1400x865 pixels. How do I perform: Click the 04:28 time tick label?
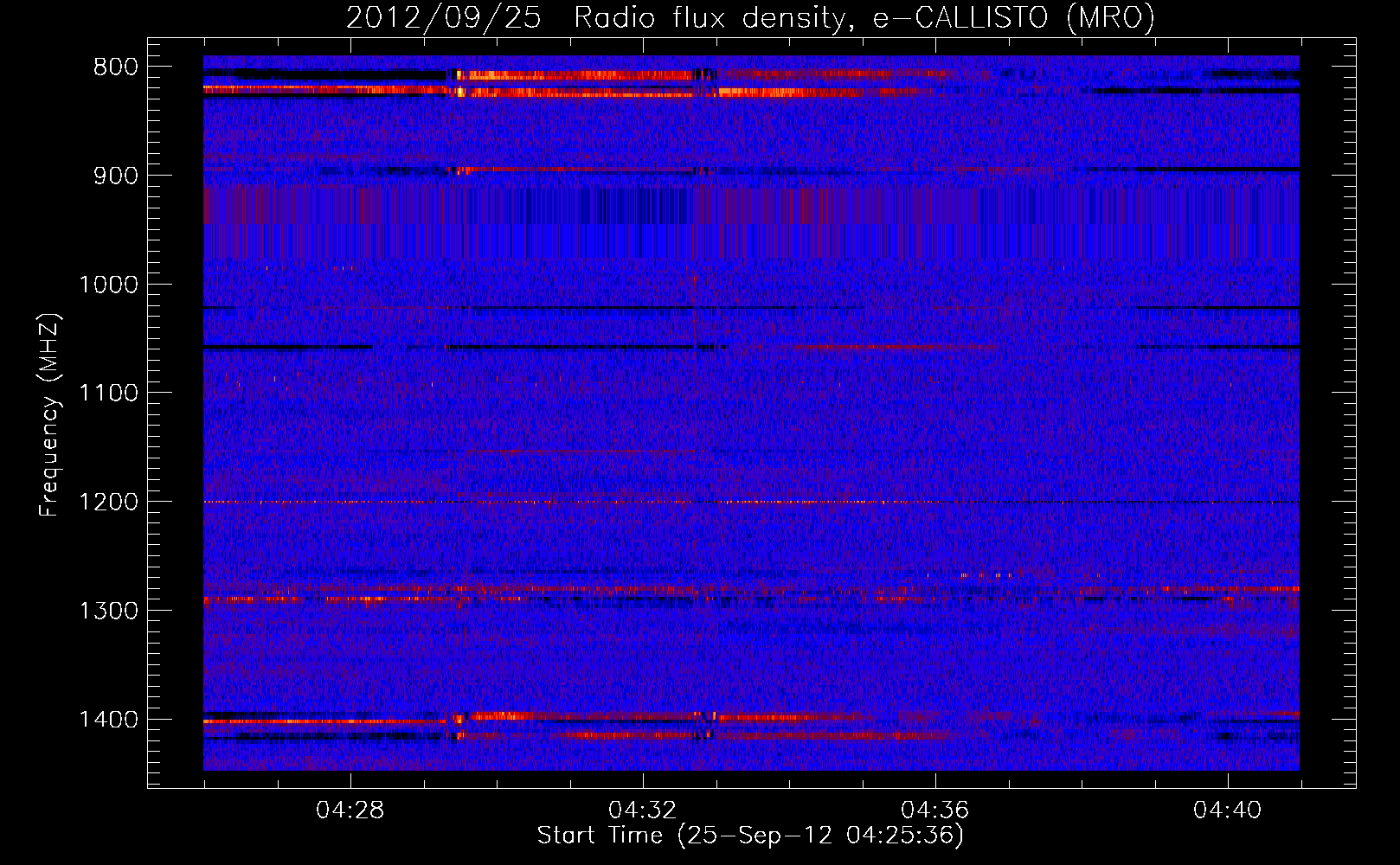coord(350,811)
